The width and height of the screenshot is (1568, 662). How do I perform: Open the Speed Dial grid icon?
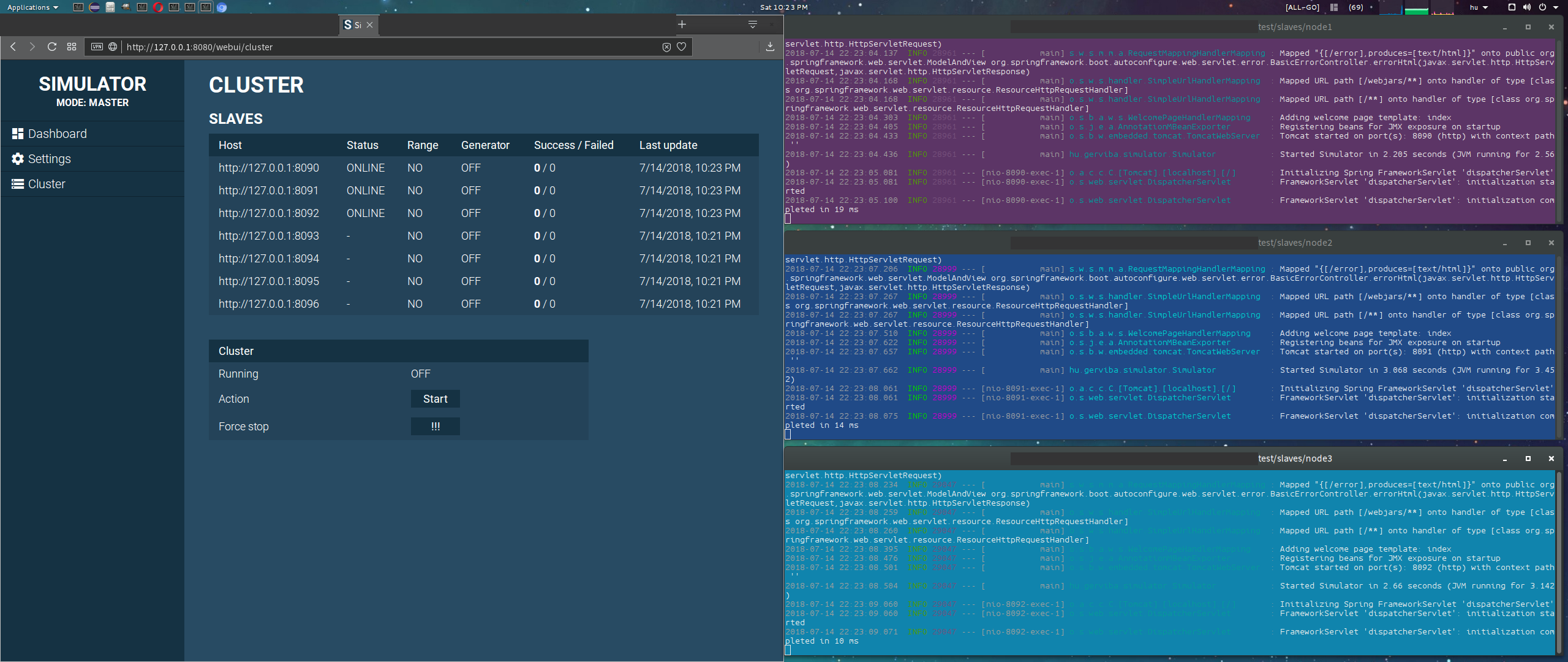72,47
